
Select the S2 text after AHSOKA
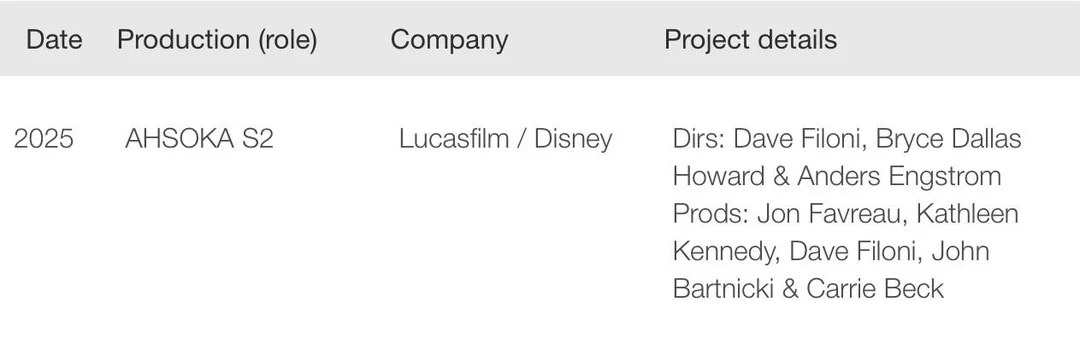point(258,138)
